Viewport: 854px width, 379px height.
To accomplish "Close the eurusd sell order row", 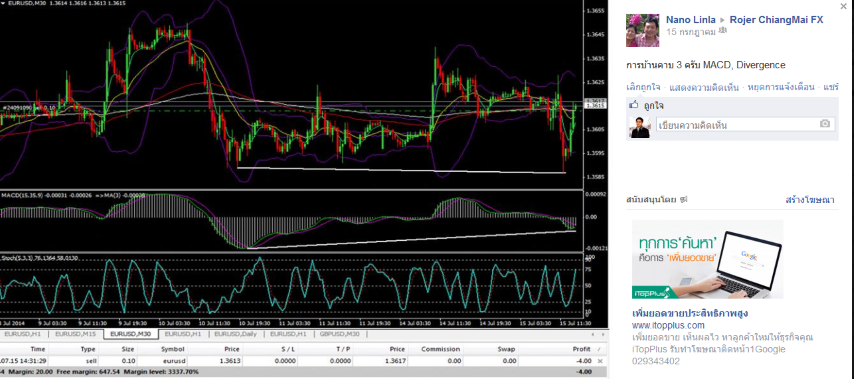I will tap(601, 361).
